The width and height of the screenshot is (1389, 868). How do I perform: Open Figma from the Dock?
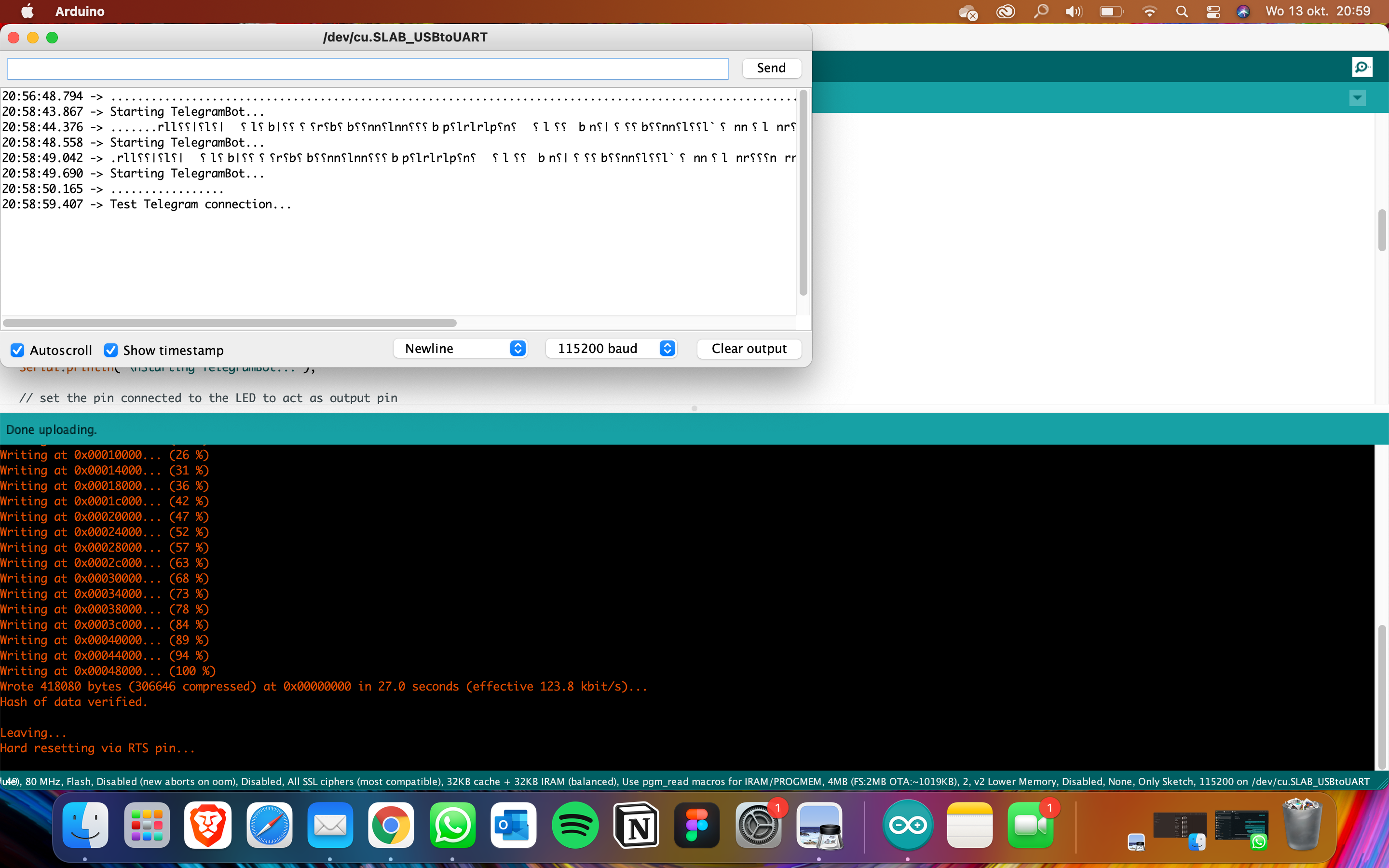(x=697, y=825)
